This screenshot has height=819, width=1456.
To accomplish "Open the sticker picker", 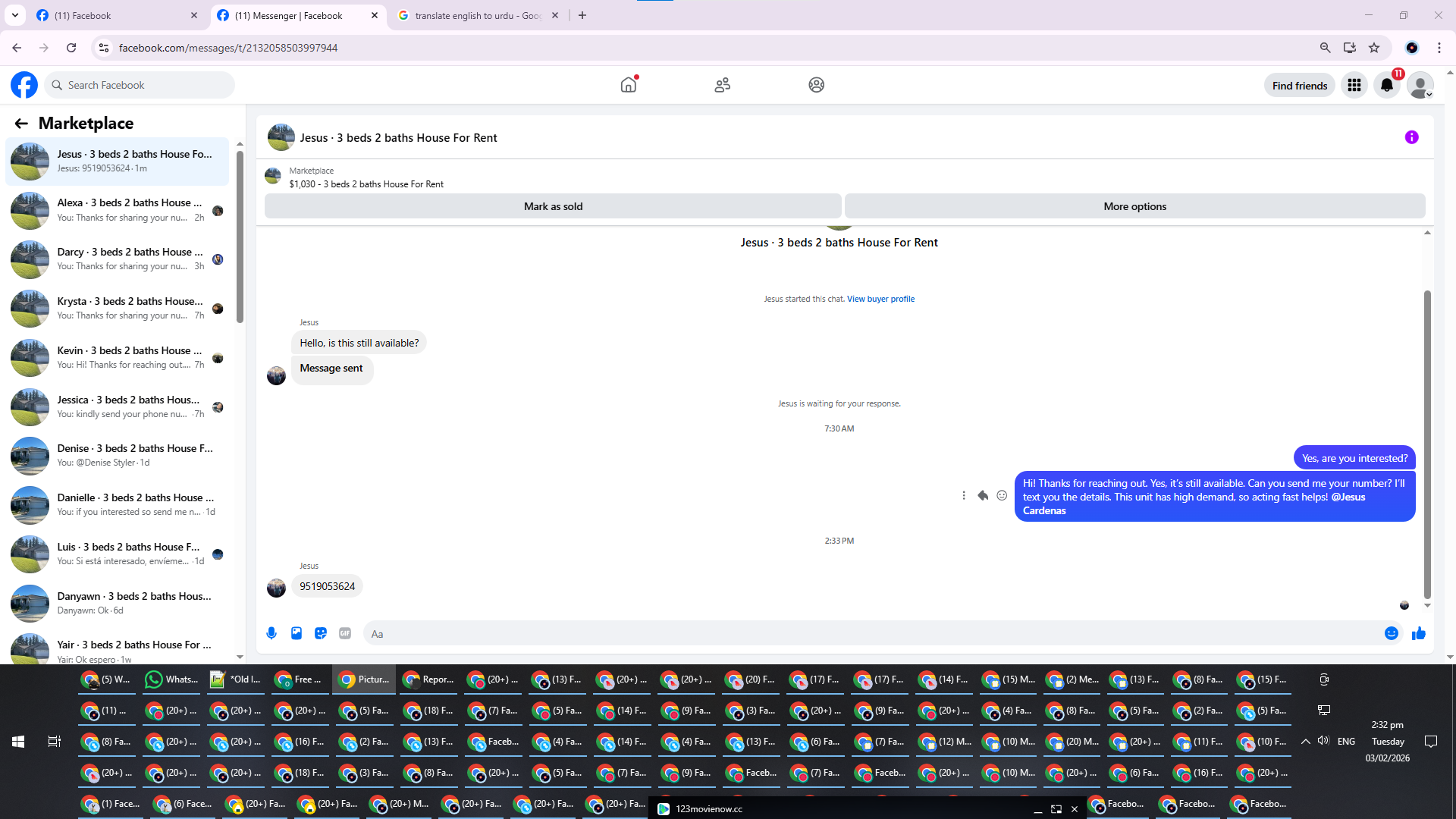I will click(x=321, y=633).
